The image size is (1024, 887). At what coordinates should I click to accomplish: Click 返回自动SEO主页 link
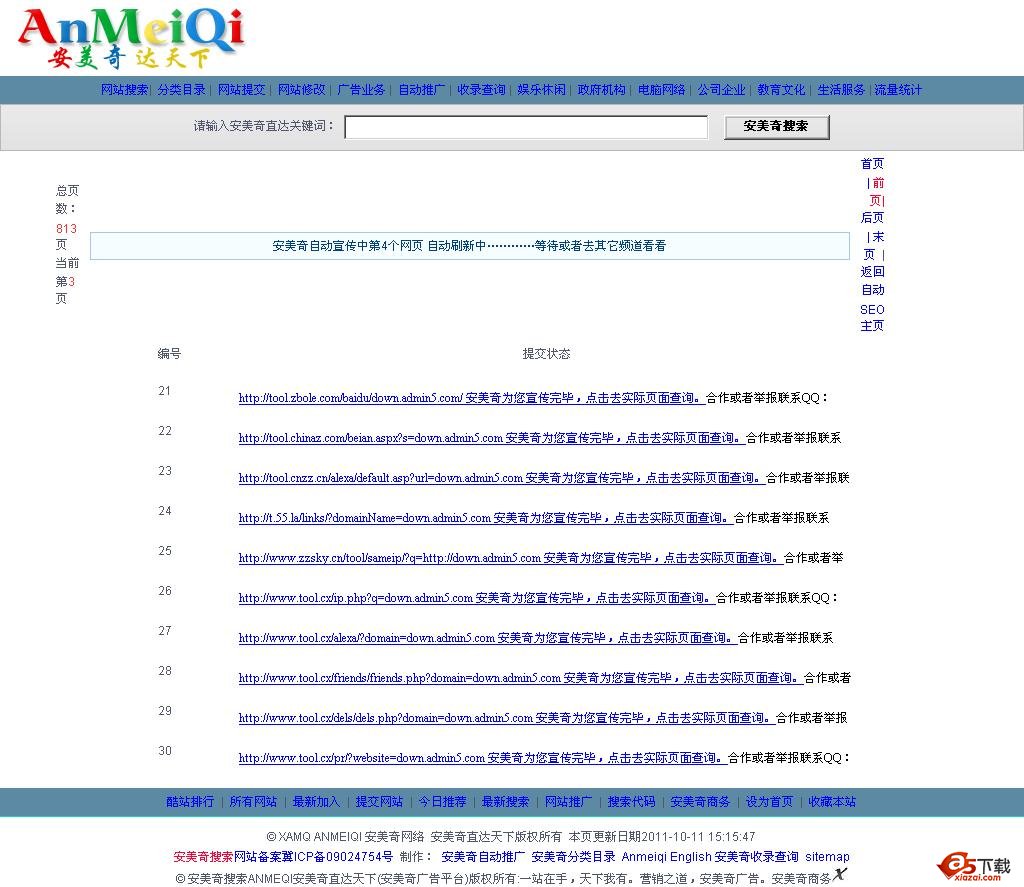(872, 298)
